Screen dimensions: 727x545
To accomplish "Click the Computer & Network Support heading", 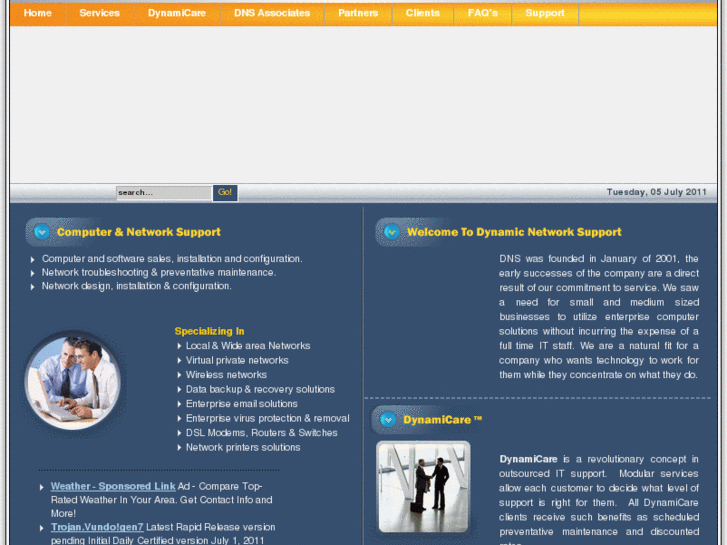I will point(139,232).
